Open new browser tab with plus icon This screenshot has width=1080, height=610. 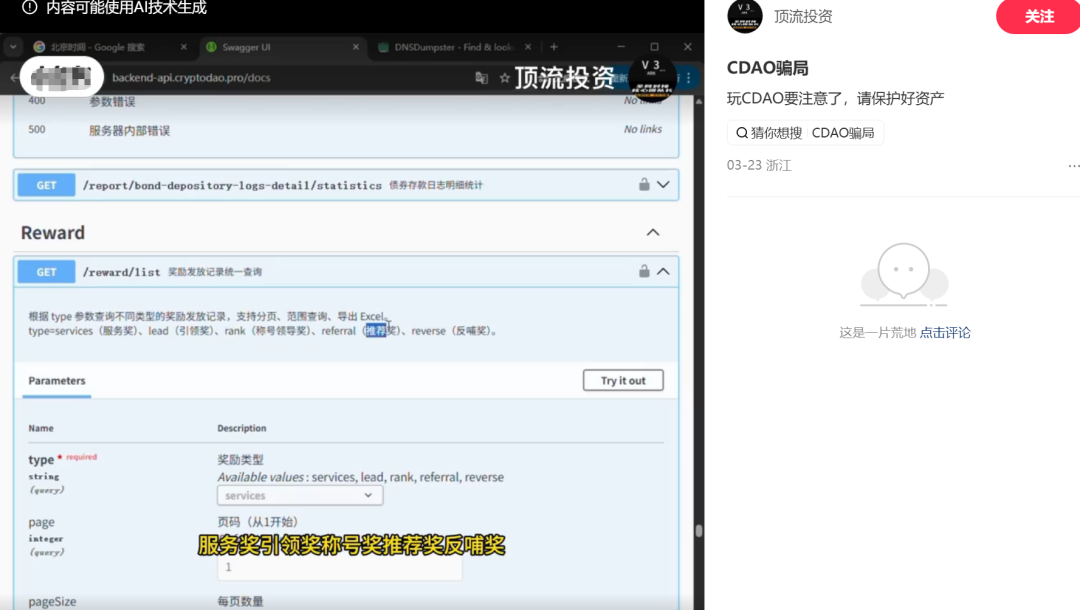click(554, 47)
